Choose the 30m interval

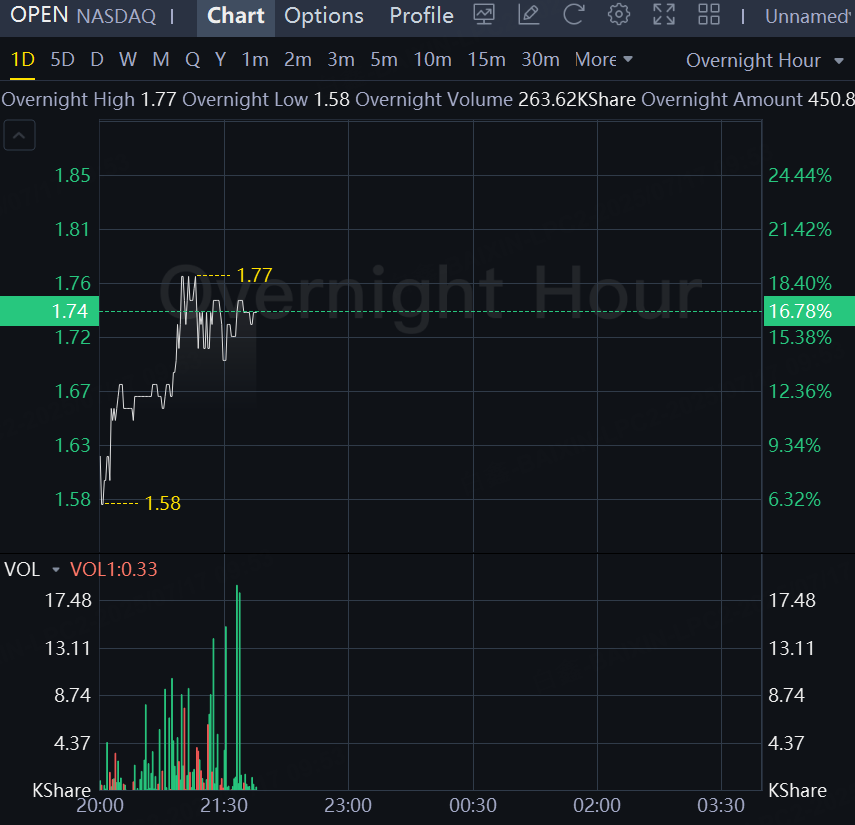click(x=540, y=59)
